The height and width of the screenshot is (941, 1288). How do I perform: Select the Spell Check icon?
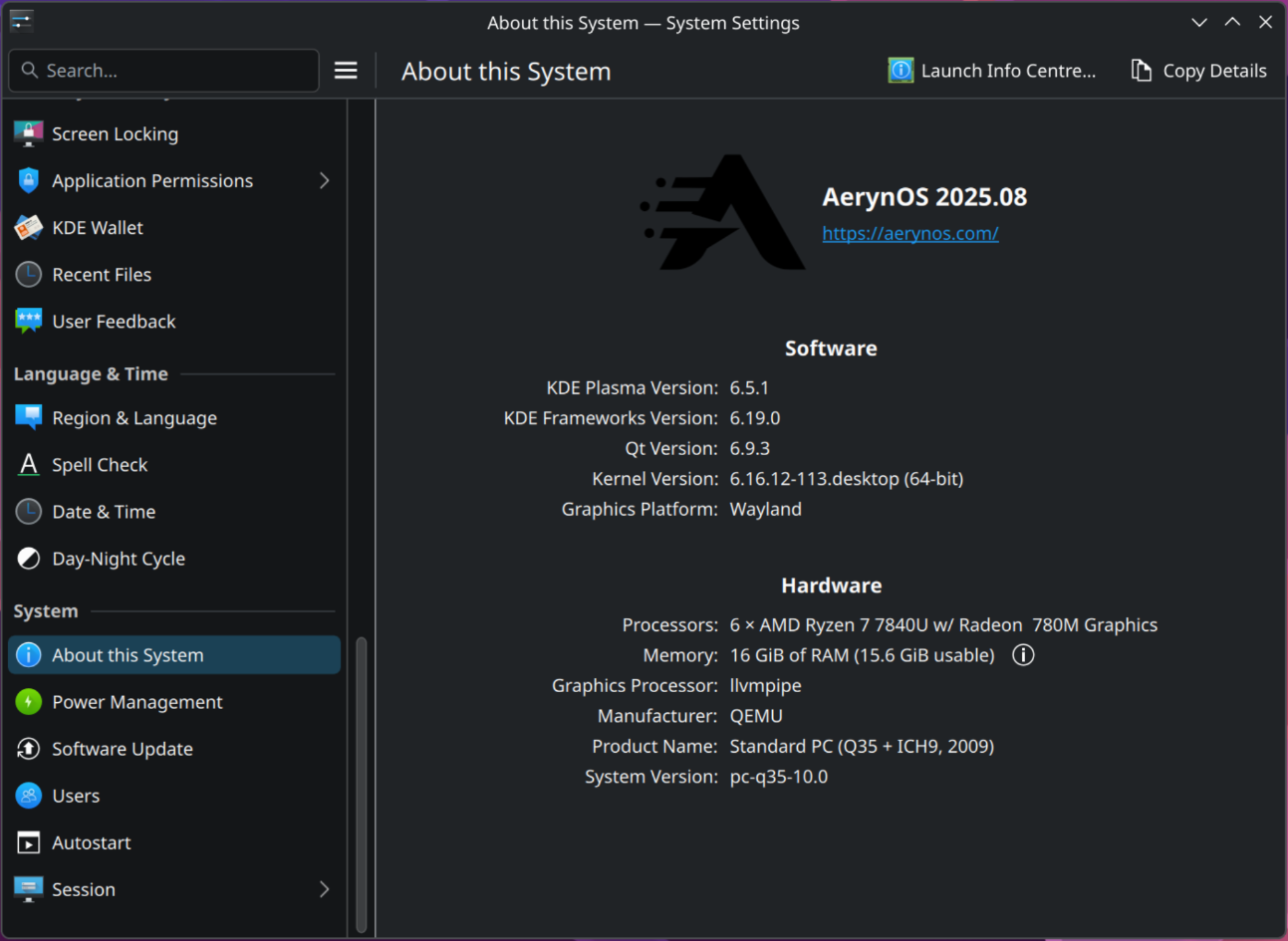click(x=29, y=465)
